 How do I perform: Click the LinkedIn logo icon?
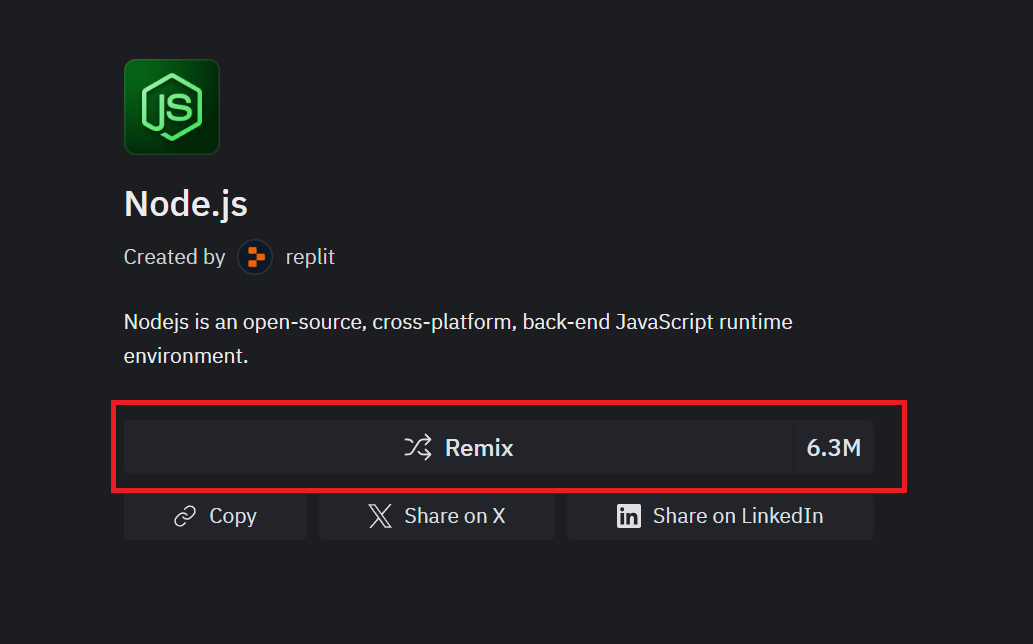(628, 516)
